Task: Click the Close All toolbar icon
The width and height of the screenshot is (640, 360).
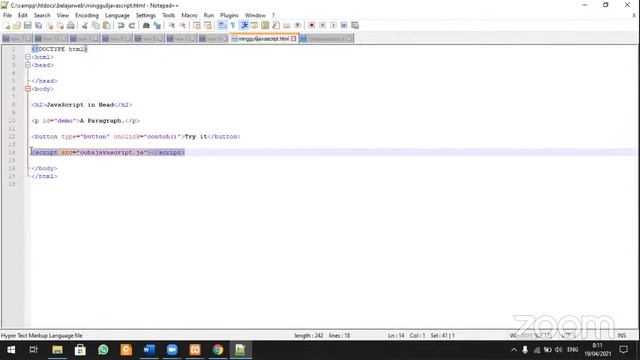Action: (60, 25)
